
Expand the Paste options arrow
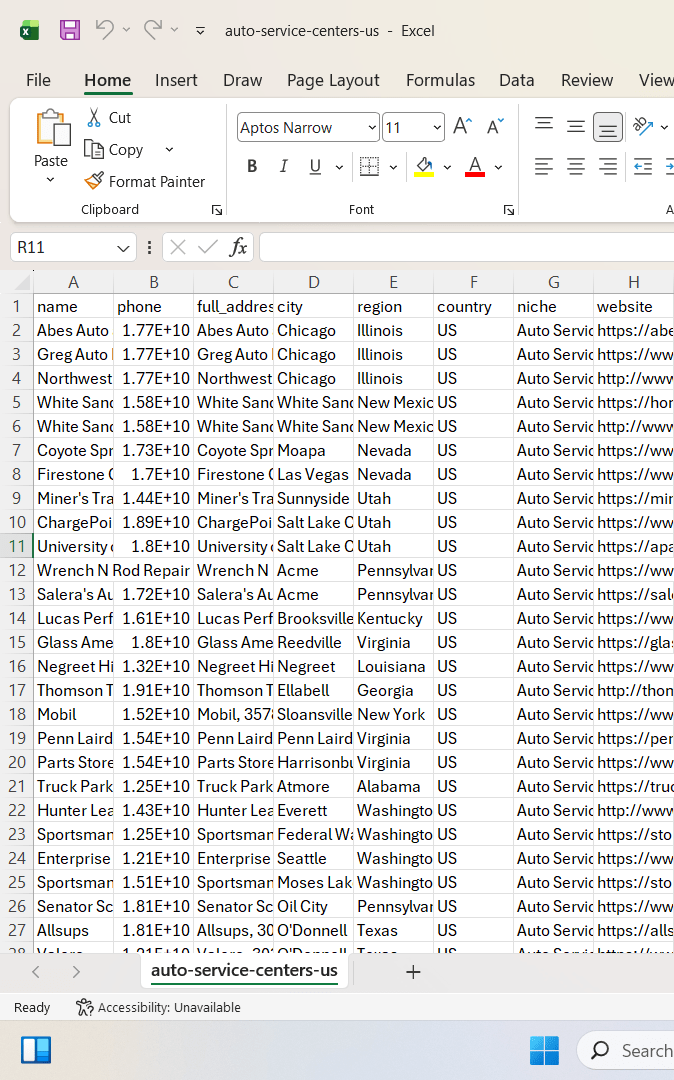tap(50, 180)
